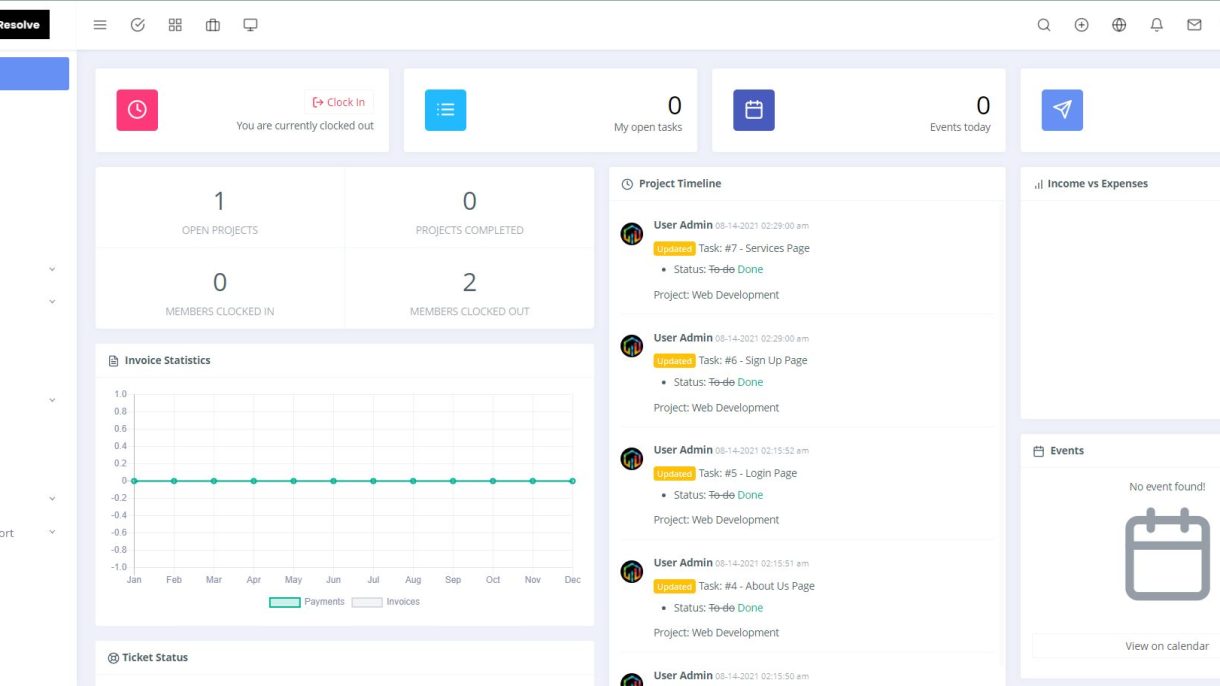
Task: Open notifications bell icon
Action: (1157, 25)
